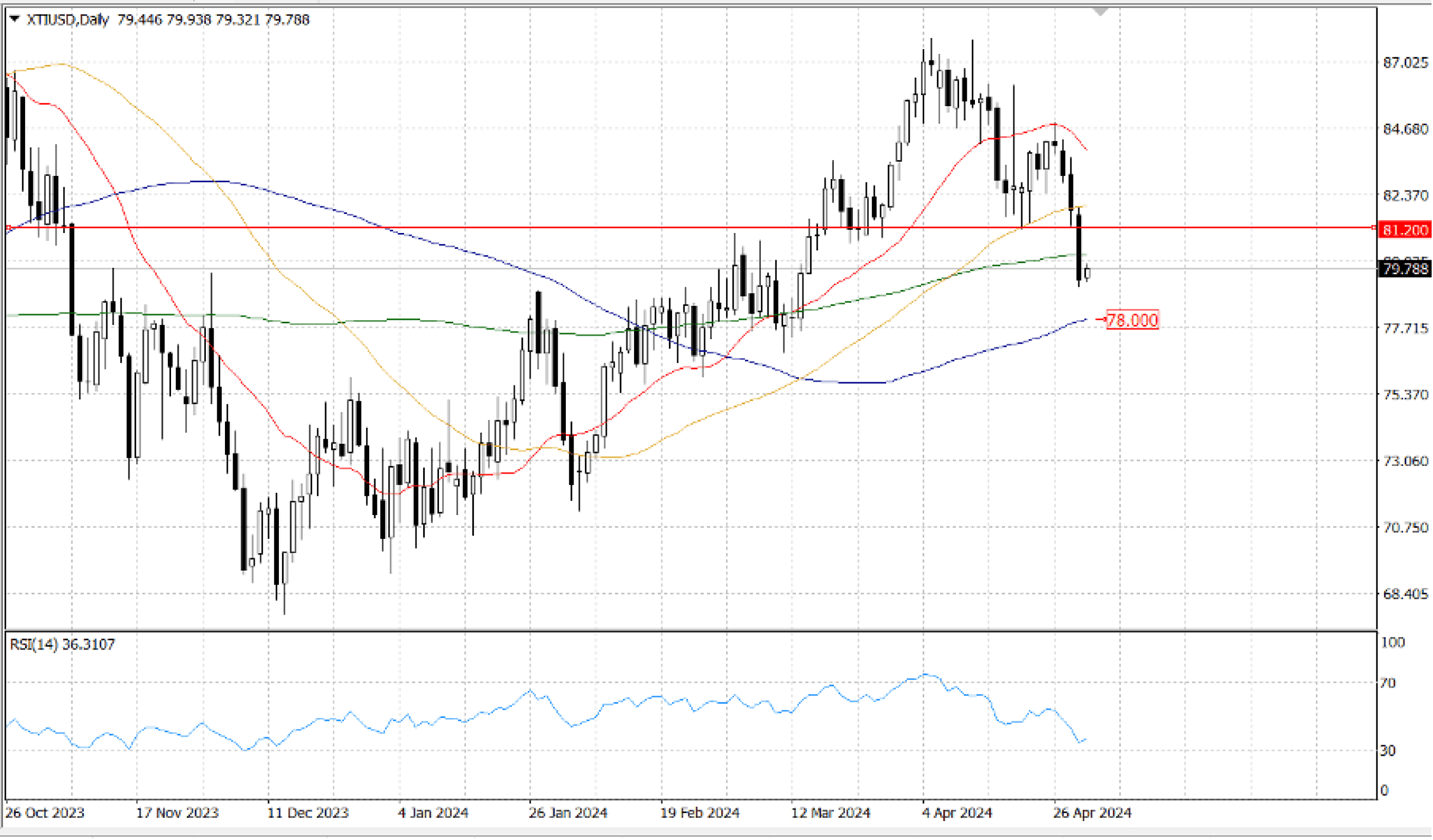This screenshot has width=1433, height=840.
Task: Click the latest small white candlestick
Action: (x=1087, y=273)
